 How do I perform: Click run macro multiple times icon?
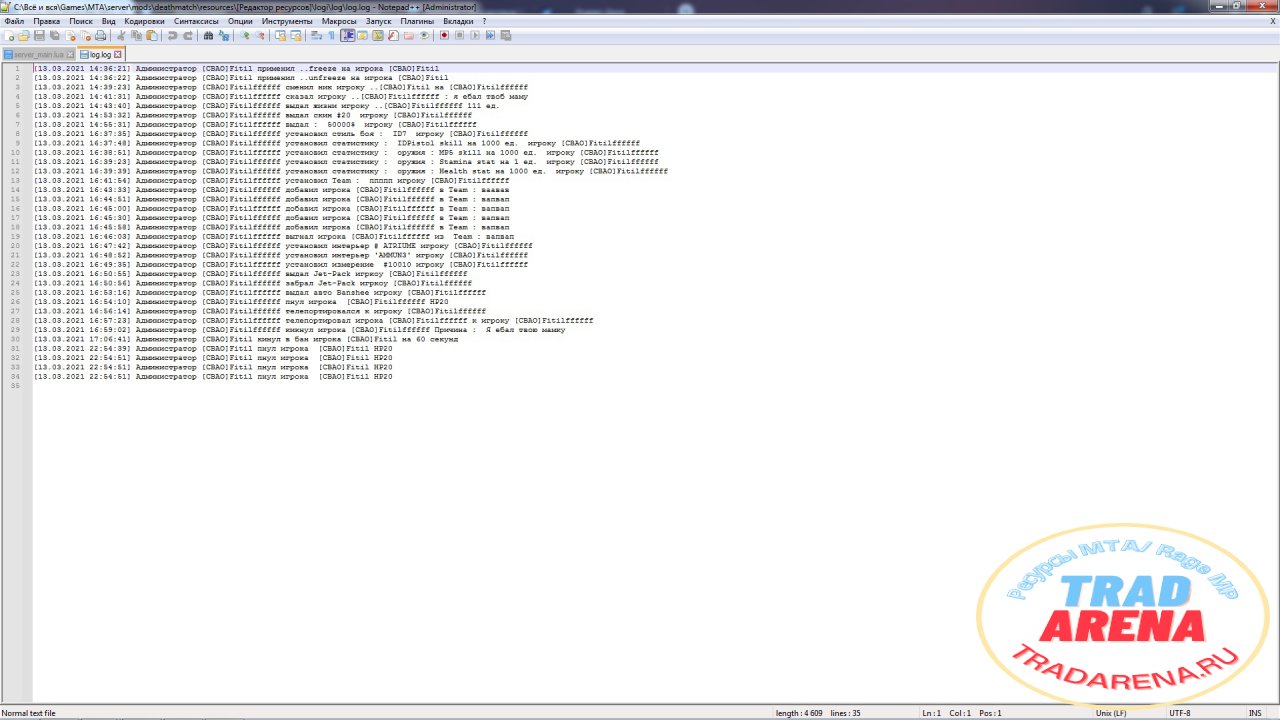(490, 35)
